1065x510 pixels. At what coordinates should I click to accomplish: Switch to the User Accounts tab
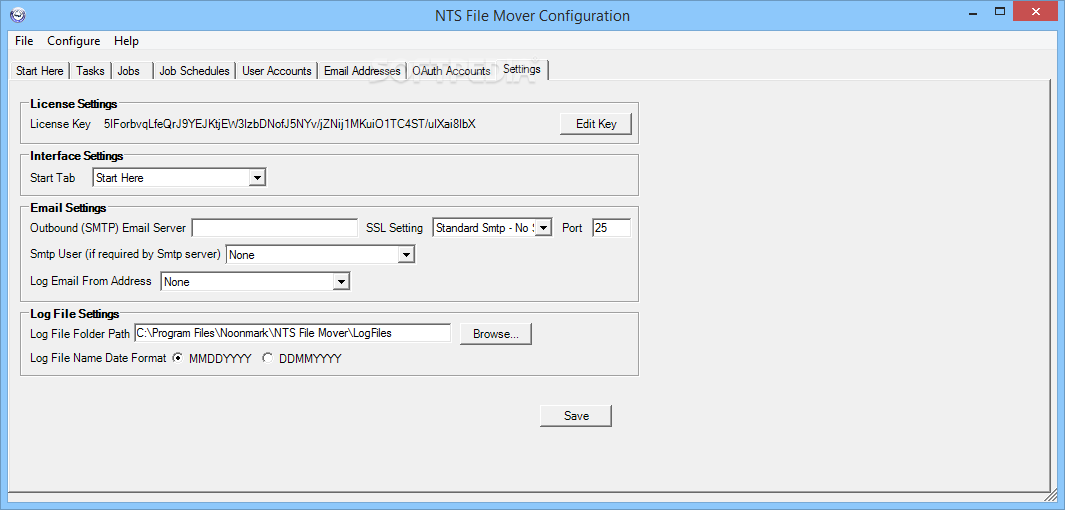[277, 71]
